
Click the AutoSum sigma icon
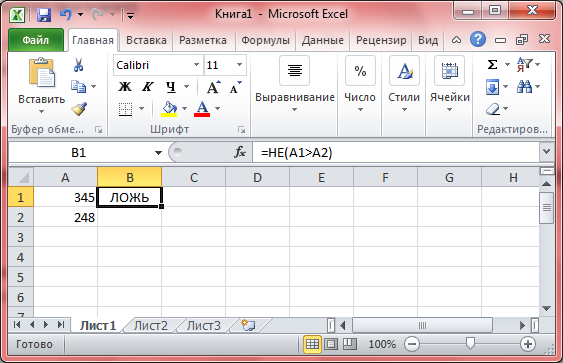click(x=492, y=65)
